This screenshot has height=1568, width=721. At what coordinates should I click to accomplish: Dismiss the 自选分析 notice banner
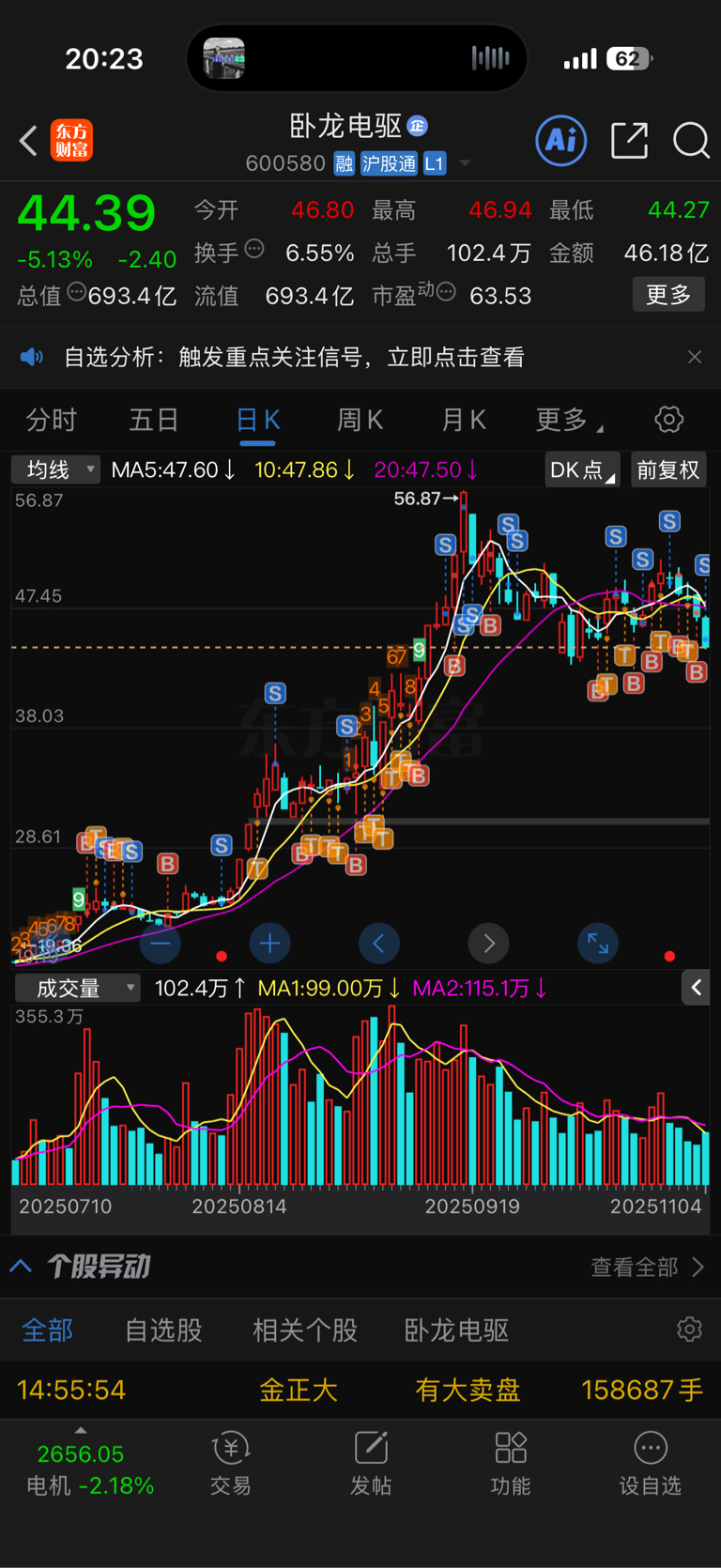pyautogui.click(x=695, y=357)
